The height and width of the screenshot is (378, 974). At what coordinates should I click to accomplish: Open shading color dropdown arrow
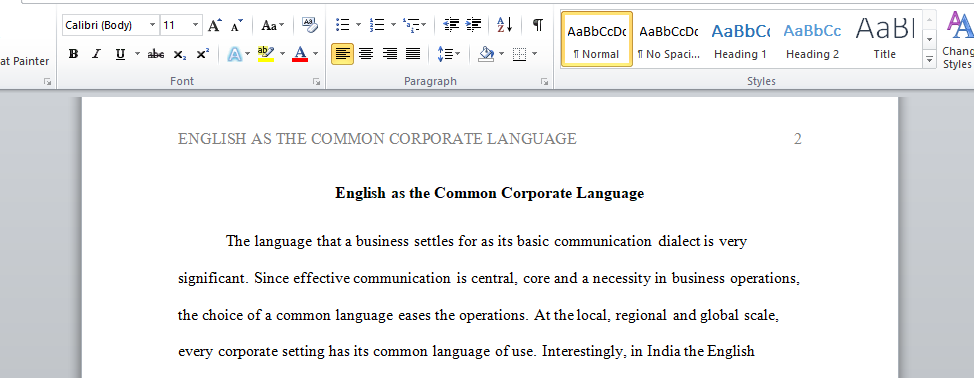click(501, 54)
